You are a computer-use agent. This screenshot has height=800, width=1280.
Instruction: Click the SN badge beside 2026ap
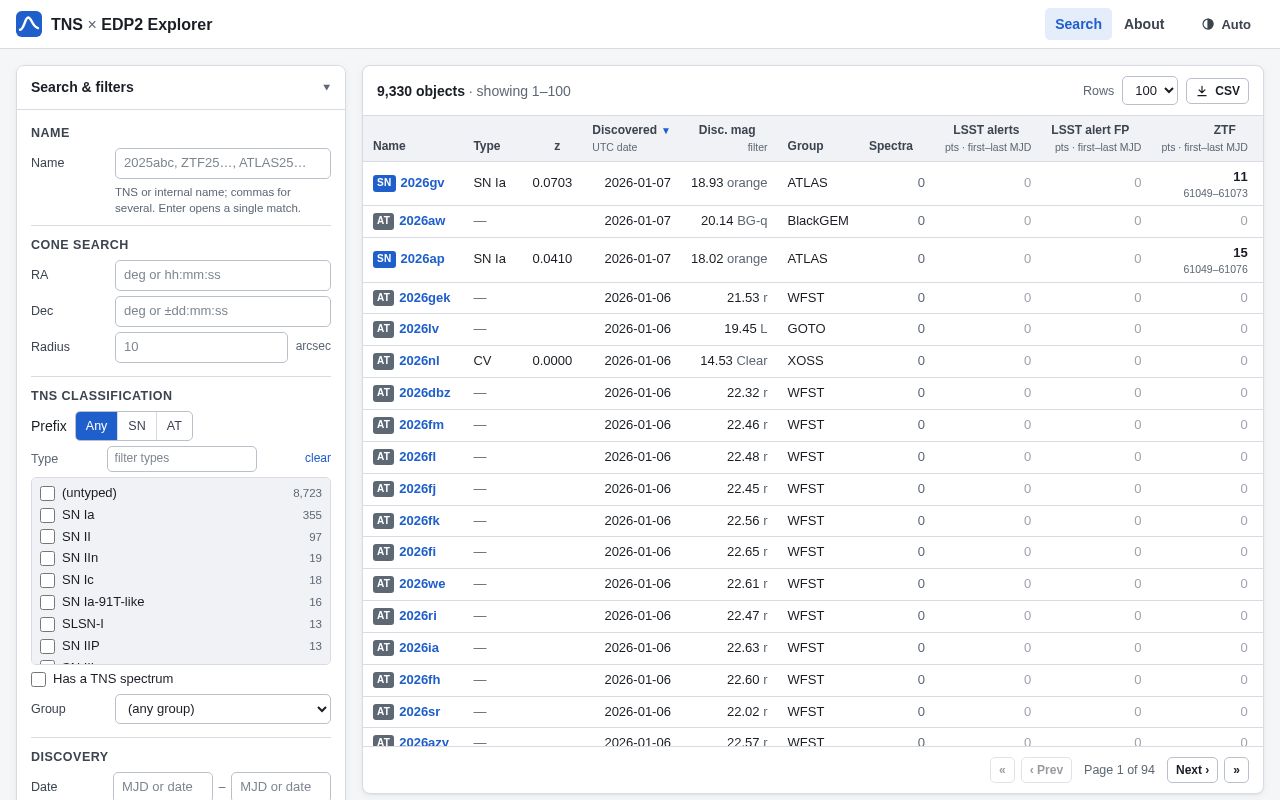point(384,259)
